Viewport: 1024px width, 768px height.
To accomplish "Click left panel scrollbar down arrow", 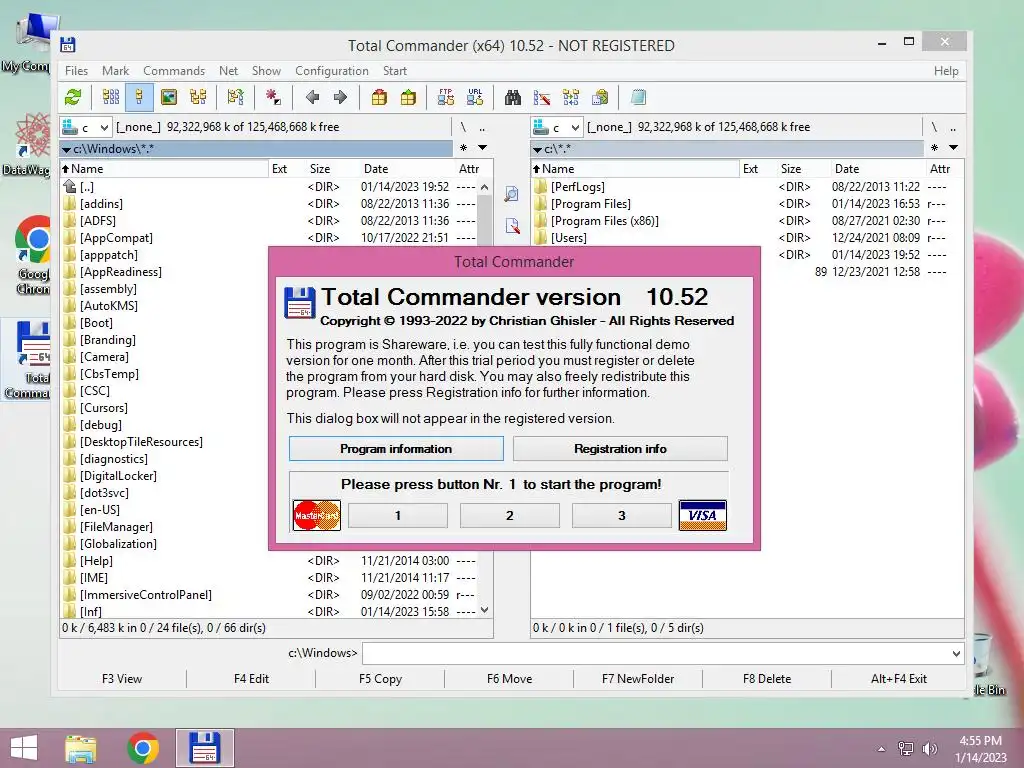I will pyautogui.click(x=484, y=611).
